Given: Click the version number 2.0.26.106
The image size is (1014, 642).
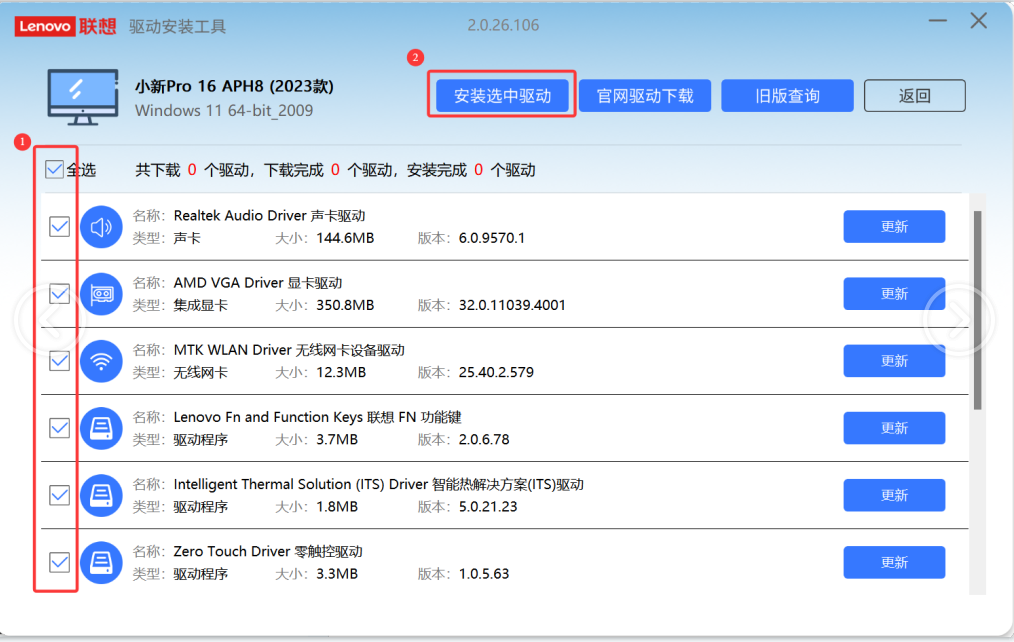Looking at the screenshot, I should (503, 25).
